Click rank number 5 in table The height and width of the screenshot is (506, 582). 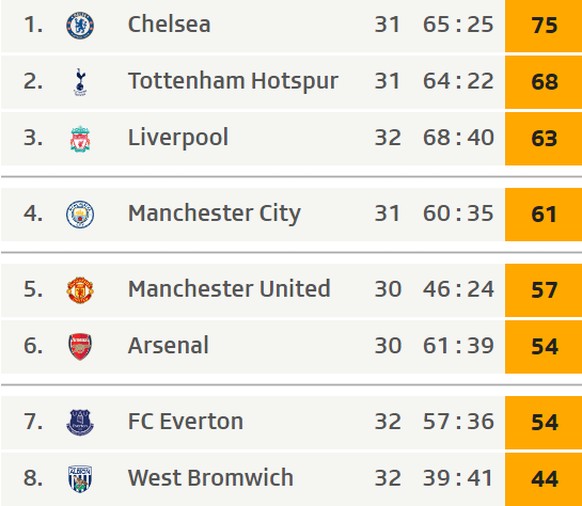point(33,289)
